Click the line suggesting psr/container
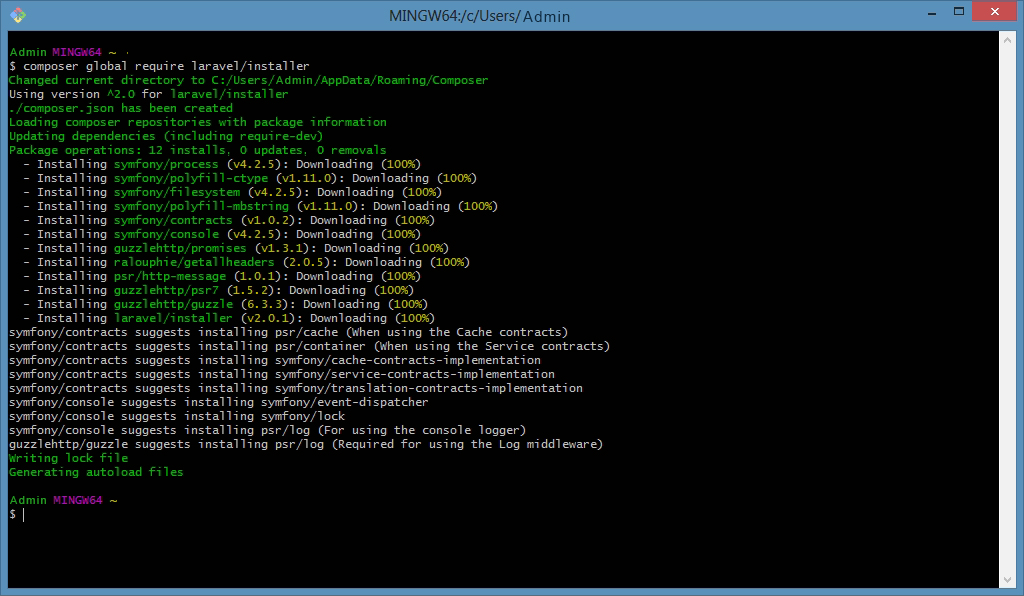 310,347
